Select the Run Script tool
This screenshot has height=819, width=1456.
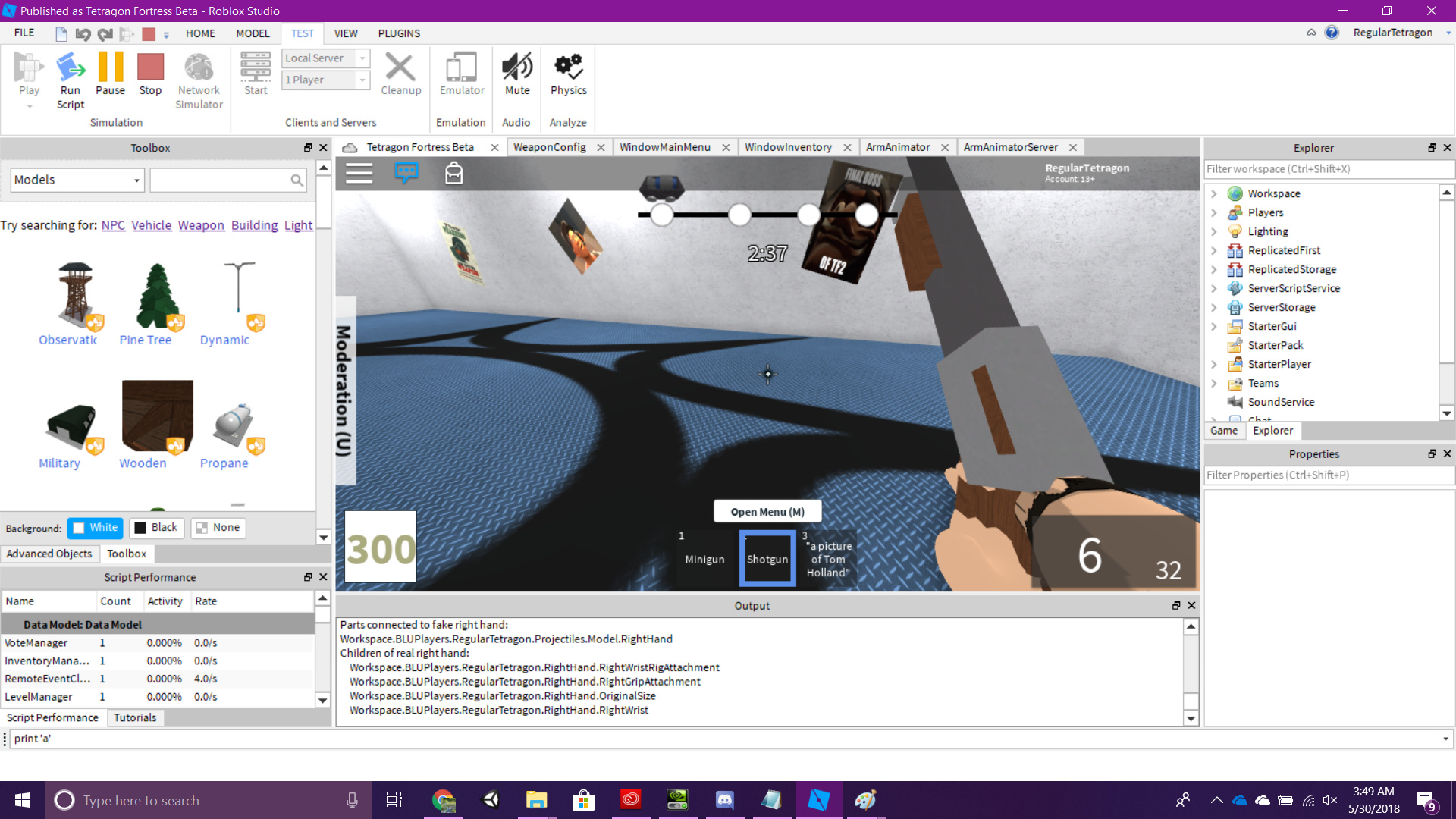tap(71, 76)
